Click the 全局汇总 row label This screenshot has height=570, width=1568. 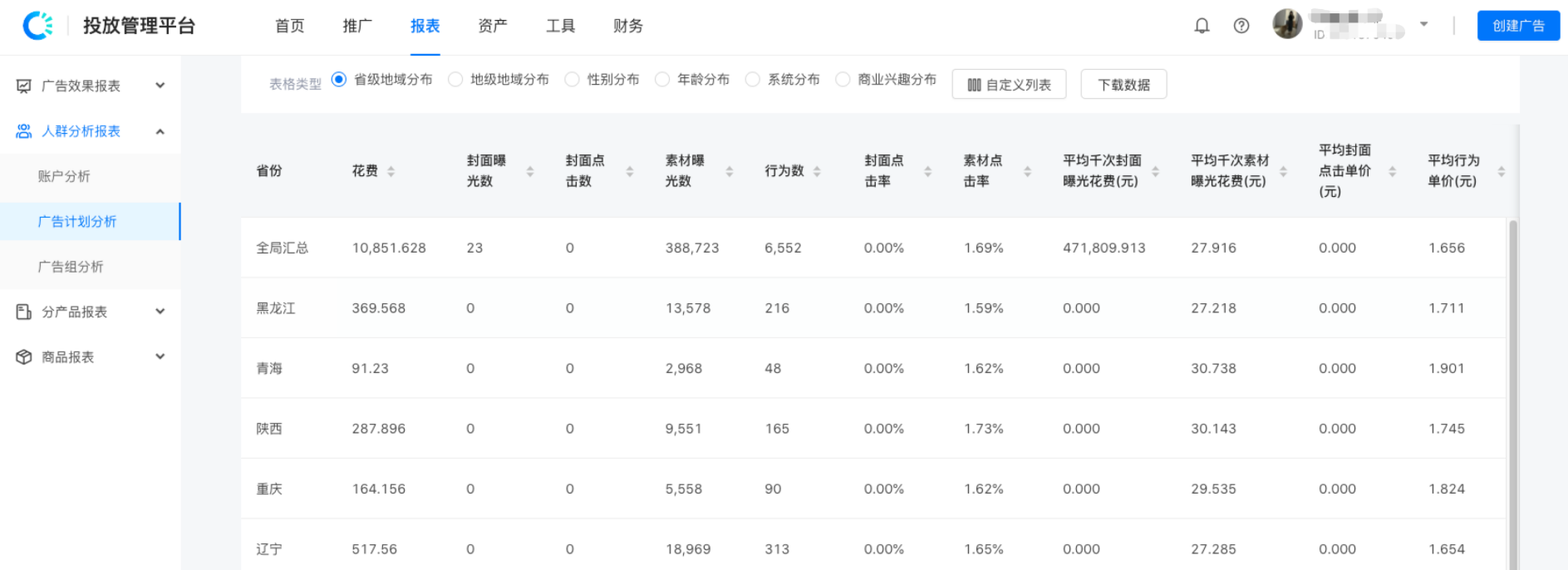click(x=283, y=248)
